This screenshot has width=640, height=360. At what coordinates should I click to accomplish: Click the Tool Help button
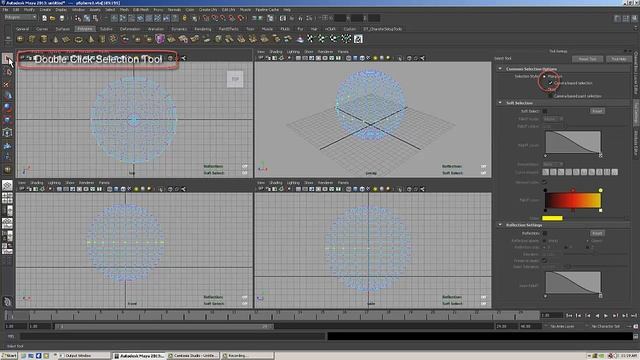point(619,59)
